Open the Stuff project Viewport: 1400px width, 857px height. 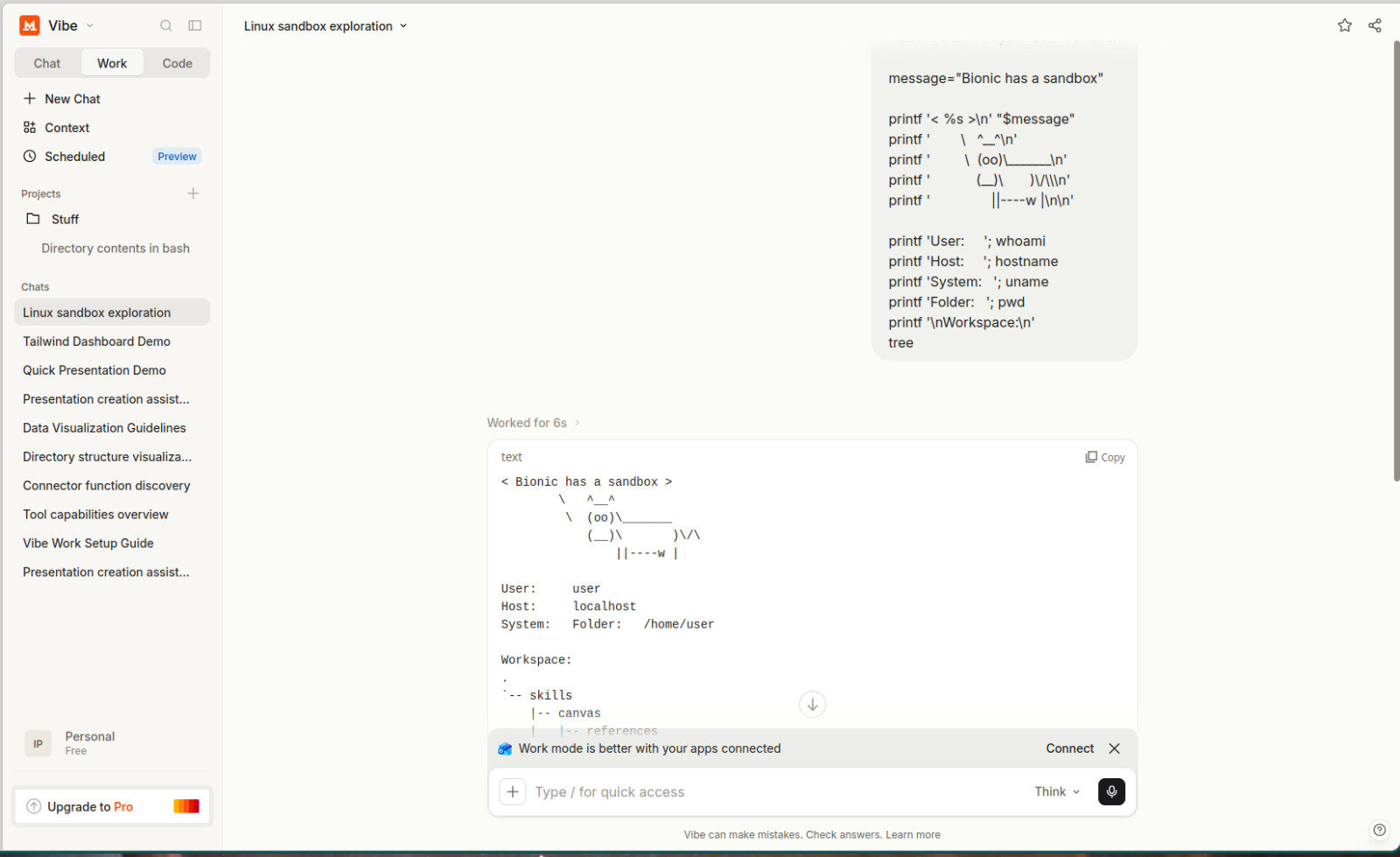click(112, 219)
